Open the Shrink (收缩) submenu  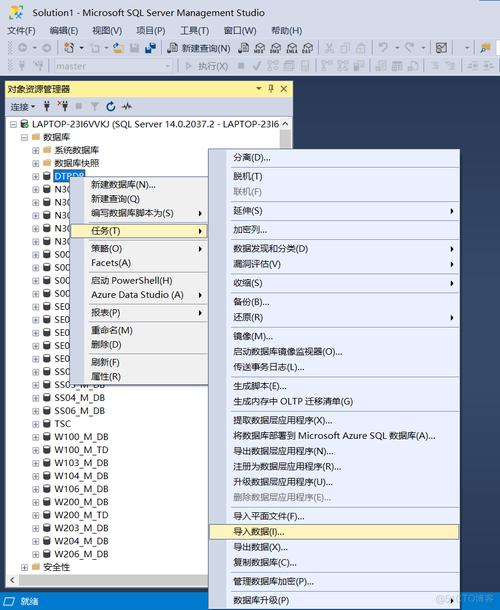point(334,283)
